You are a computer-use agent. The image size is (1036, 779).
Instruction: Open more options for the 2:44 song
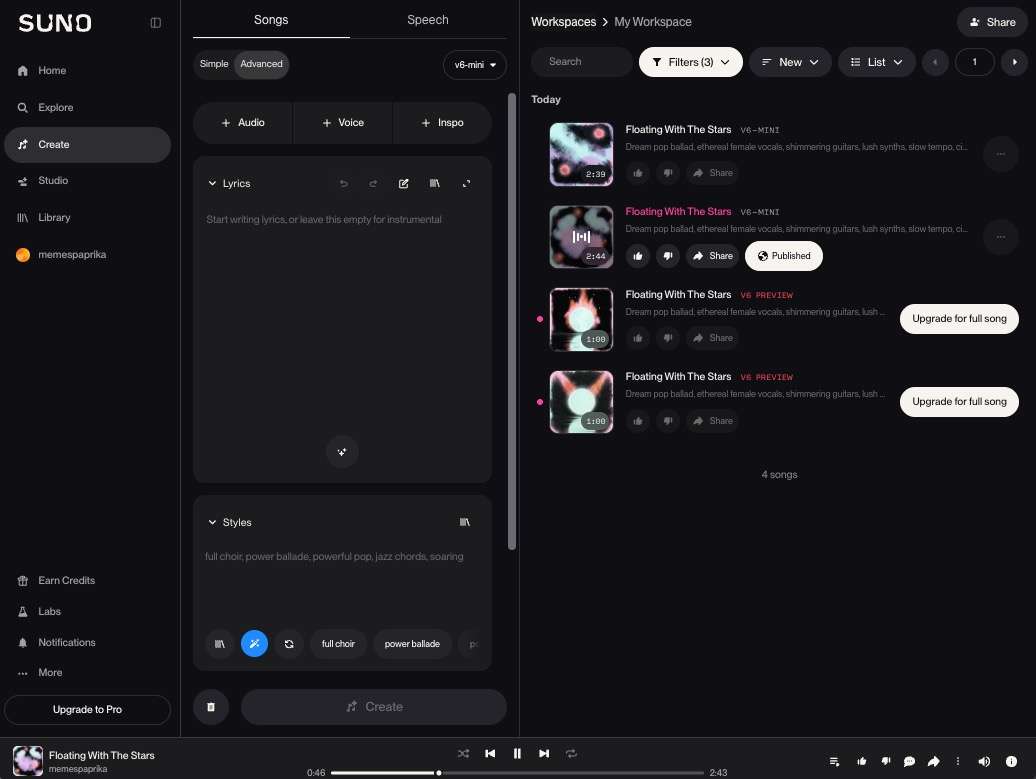point(1000,237)
